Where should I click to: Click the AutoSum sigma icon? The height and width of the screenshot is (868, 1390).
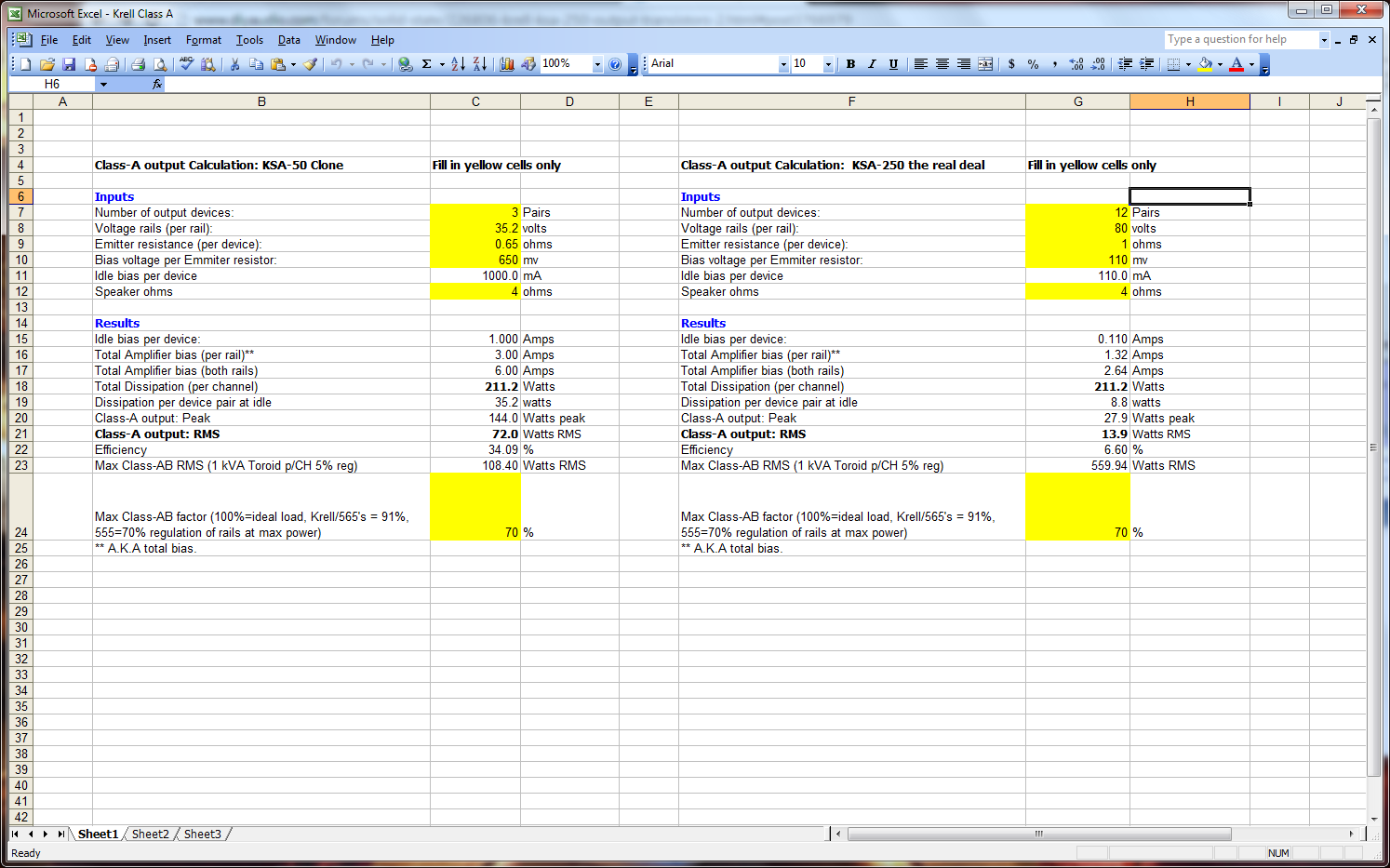point(426,64)
